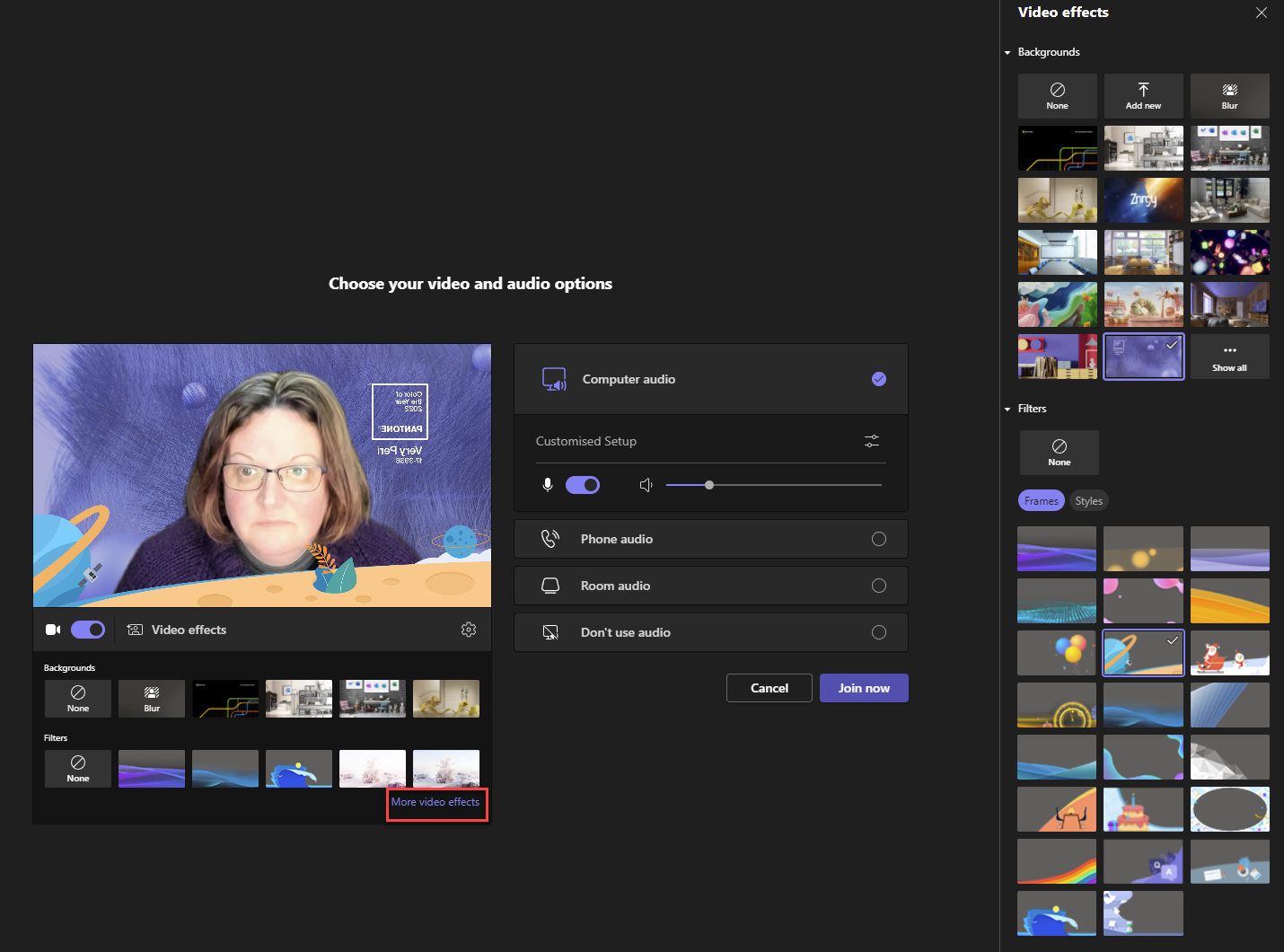The height and width of the screenshot is (952, 1284).
Task: Open device settings with the gear icon
Action: pyautogui.click(x=469, y=630)
